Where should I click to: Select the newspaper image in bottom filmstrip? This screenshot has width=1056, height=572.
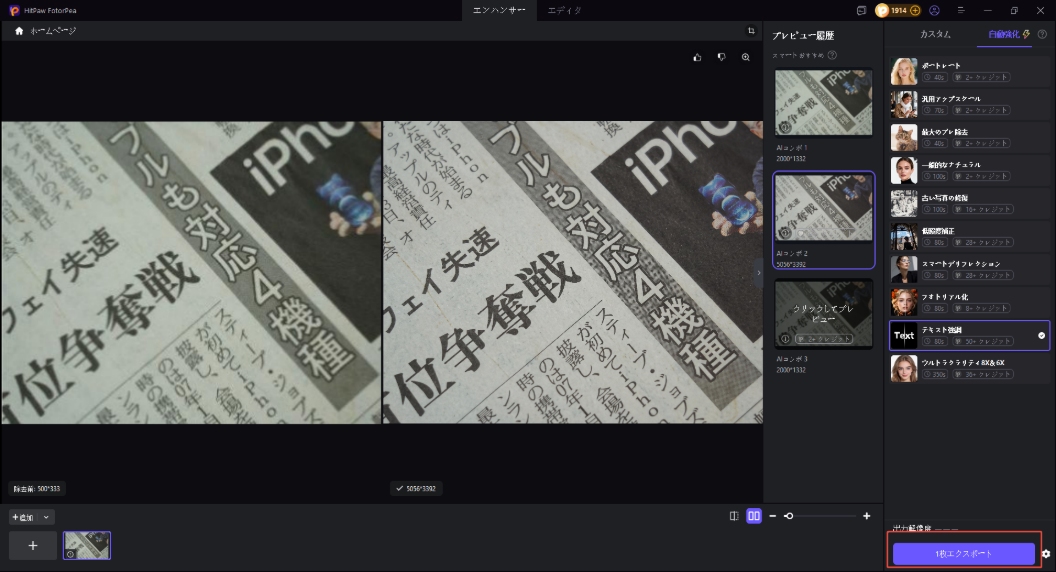coord(87,546)
